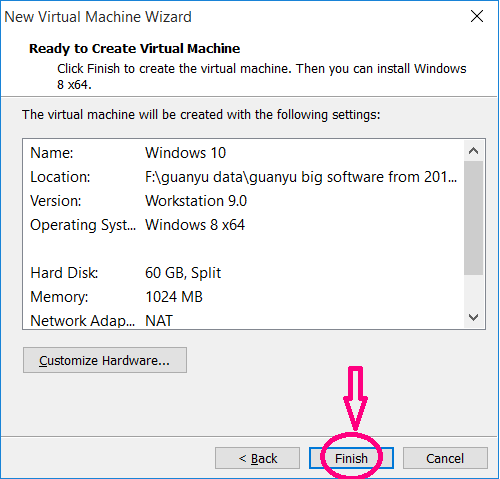This screenshot has width=500, height=479.
Task: Click the settings list scroll up arrow
Action: 473,151
